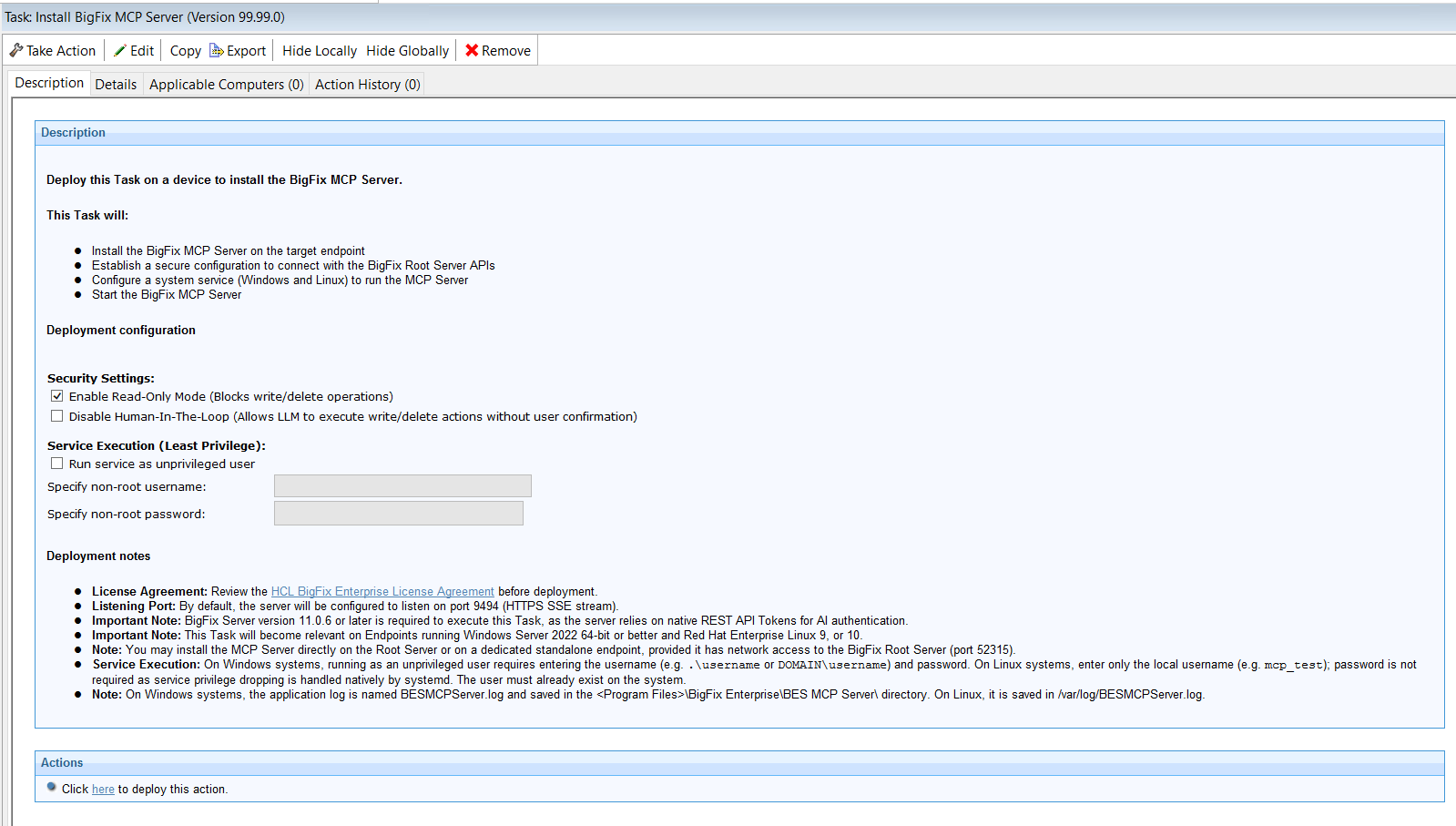Click the Take Action label
Viewport: 1456px width, 826px height.
tap(61, 51)
